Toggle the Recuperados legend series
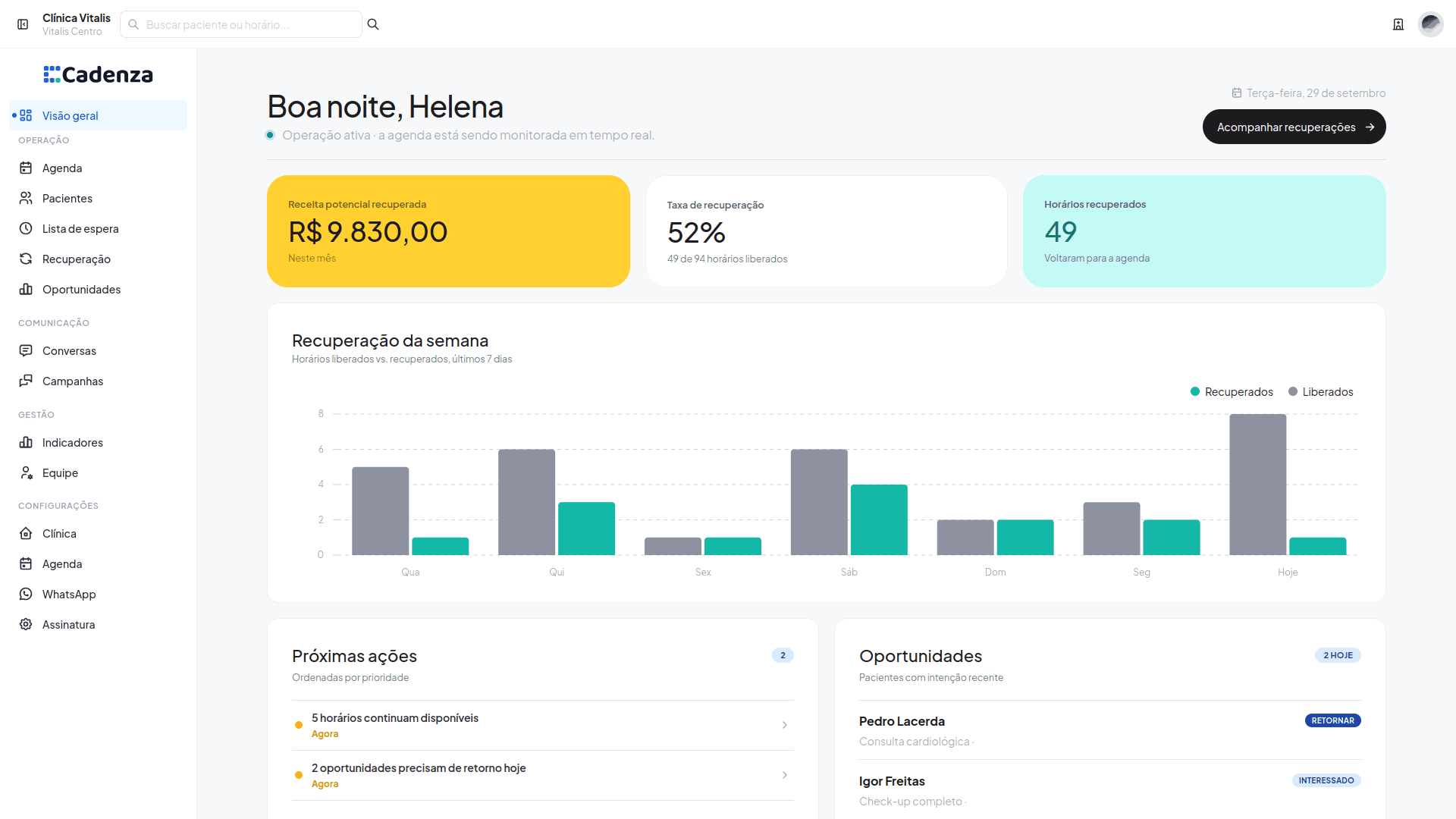Image resolution: width=1456 pixels, height=819 pixels. tap(1232, 391)
